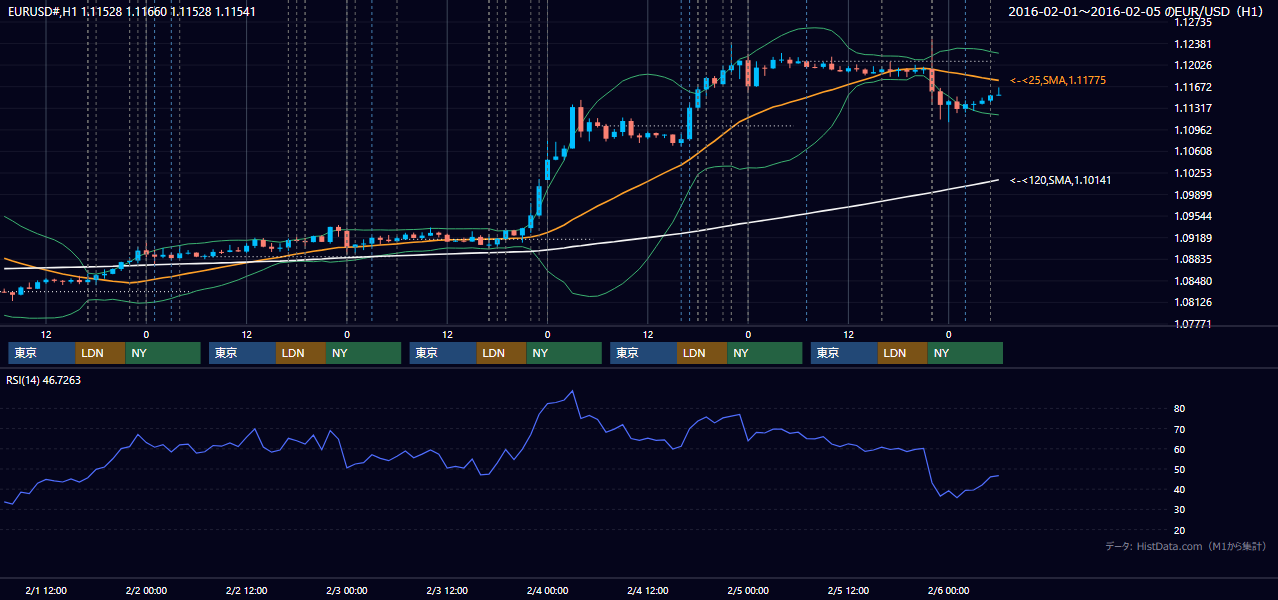Viewport: 1278px width, 600px height.
Task: Click price axis label 1.08480
Action: tap(1194, 281)
